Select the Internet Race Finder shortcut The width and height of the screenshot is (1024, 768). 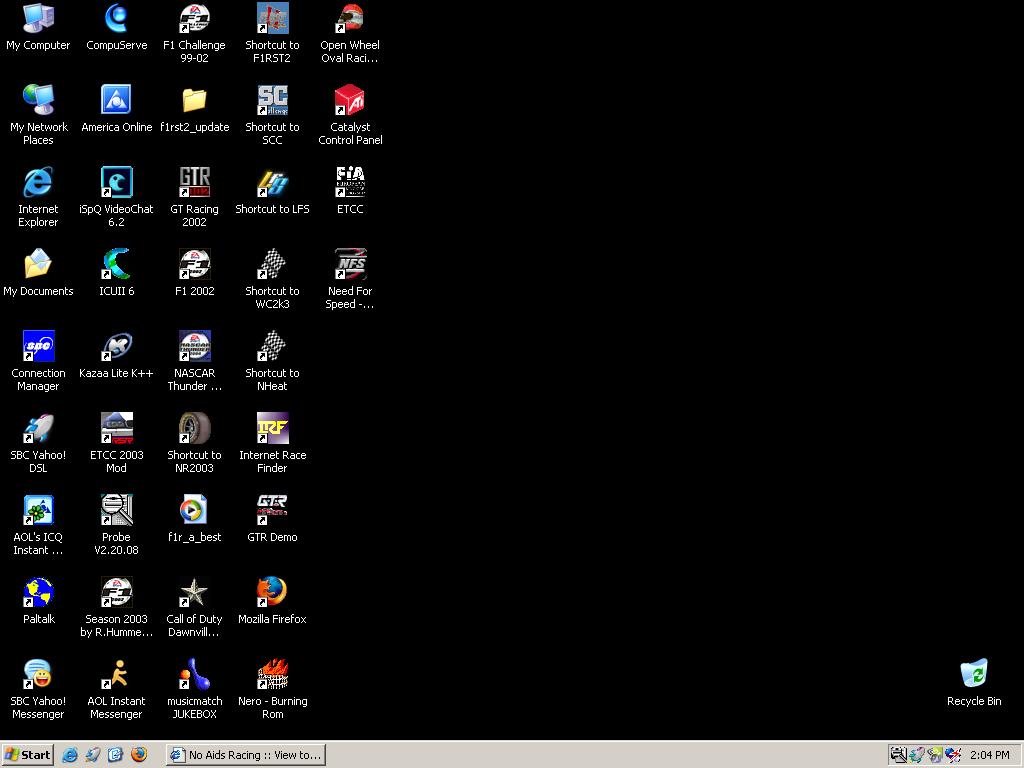click(x=272, y=428)
